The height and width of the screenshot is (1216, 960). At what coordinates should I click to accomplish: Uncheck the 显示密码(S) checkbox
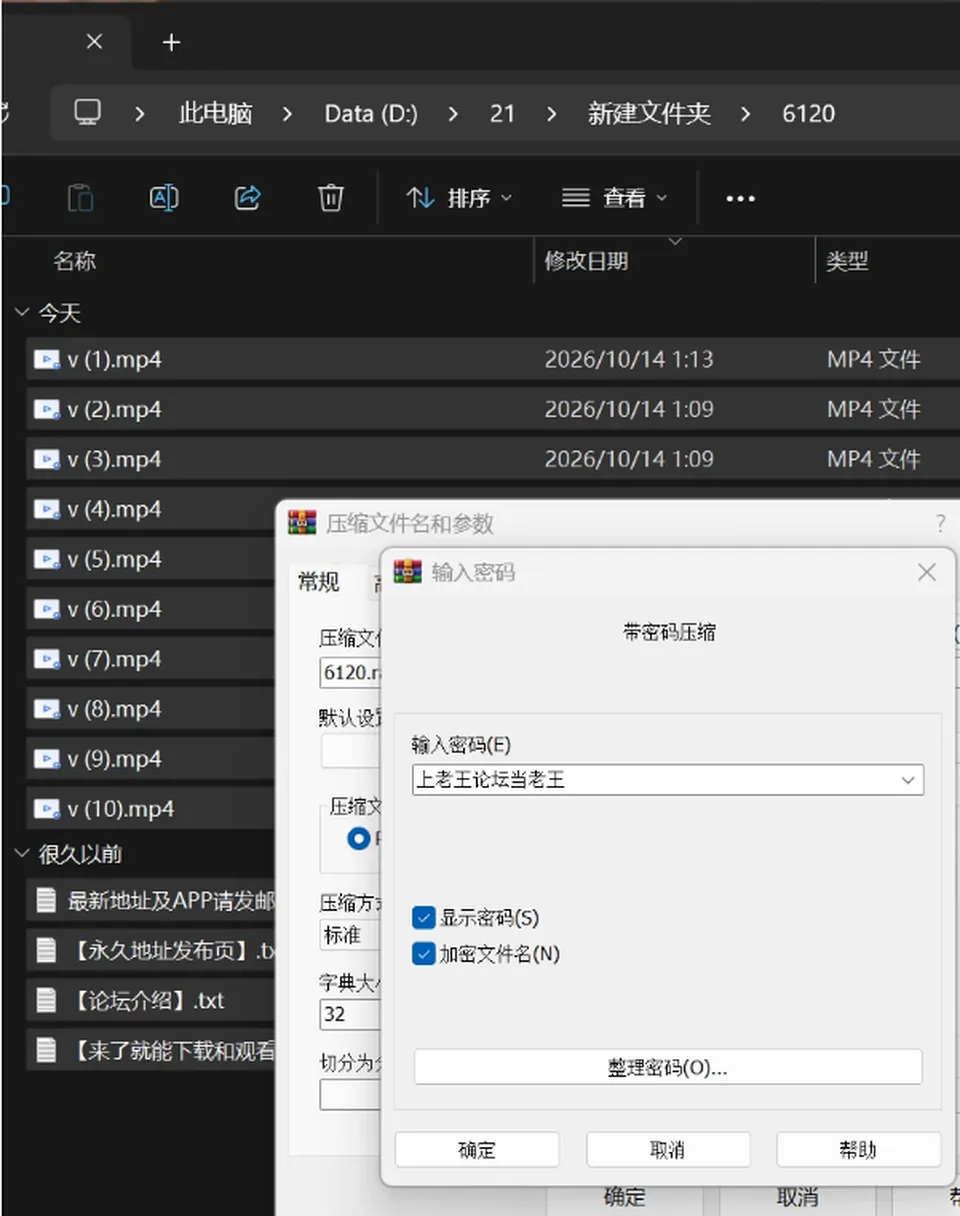point(424,917)
